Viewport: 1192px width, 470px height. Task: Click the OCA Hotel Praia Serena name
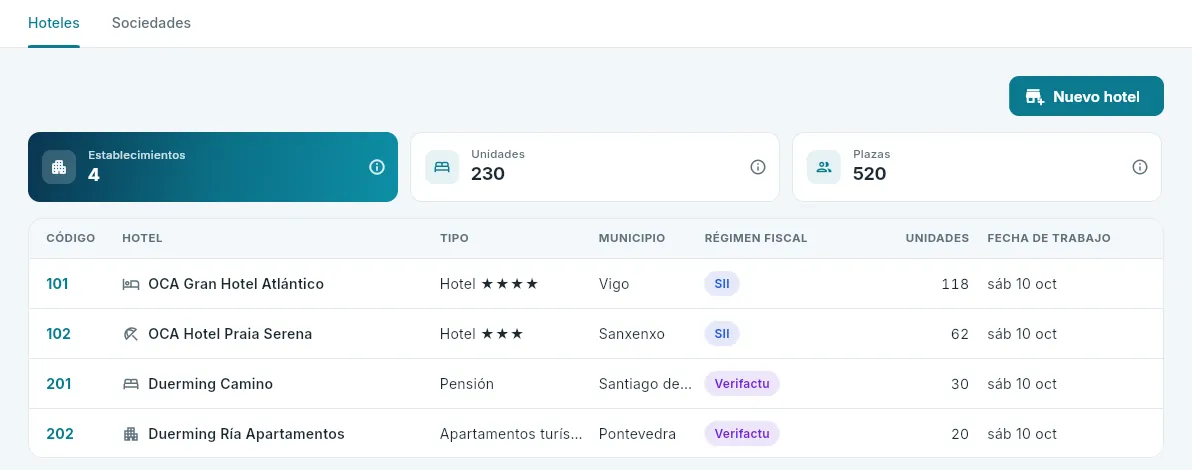tap(230, 334)
